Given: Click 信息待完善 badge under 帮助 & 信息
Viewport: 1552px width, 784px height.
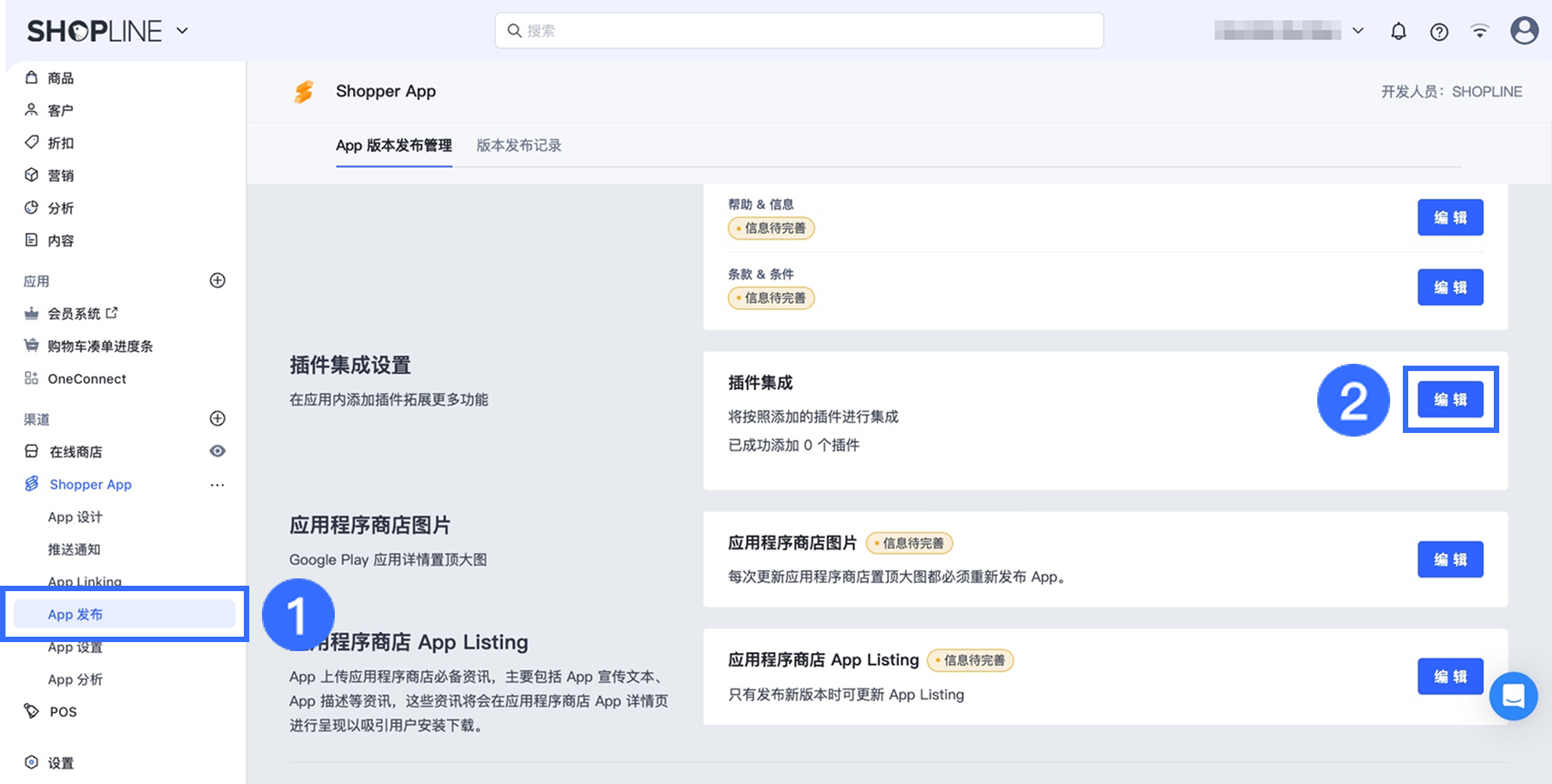Looking at the screenshot, I should 771,228.
